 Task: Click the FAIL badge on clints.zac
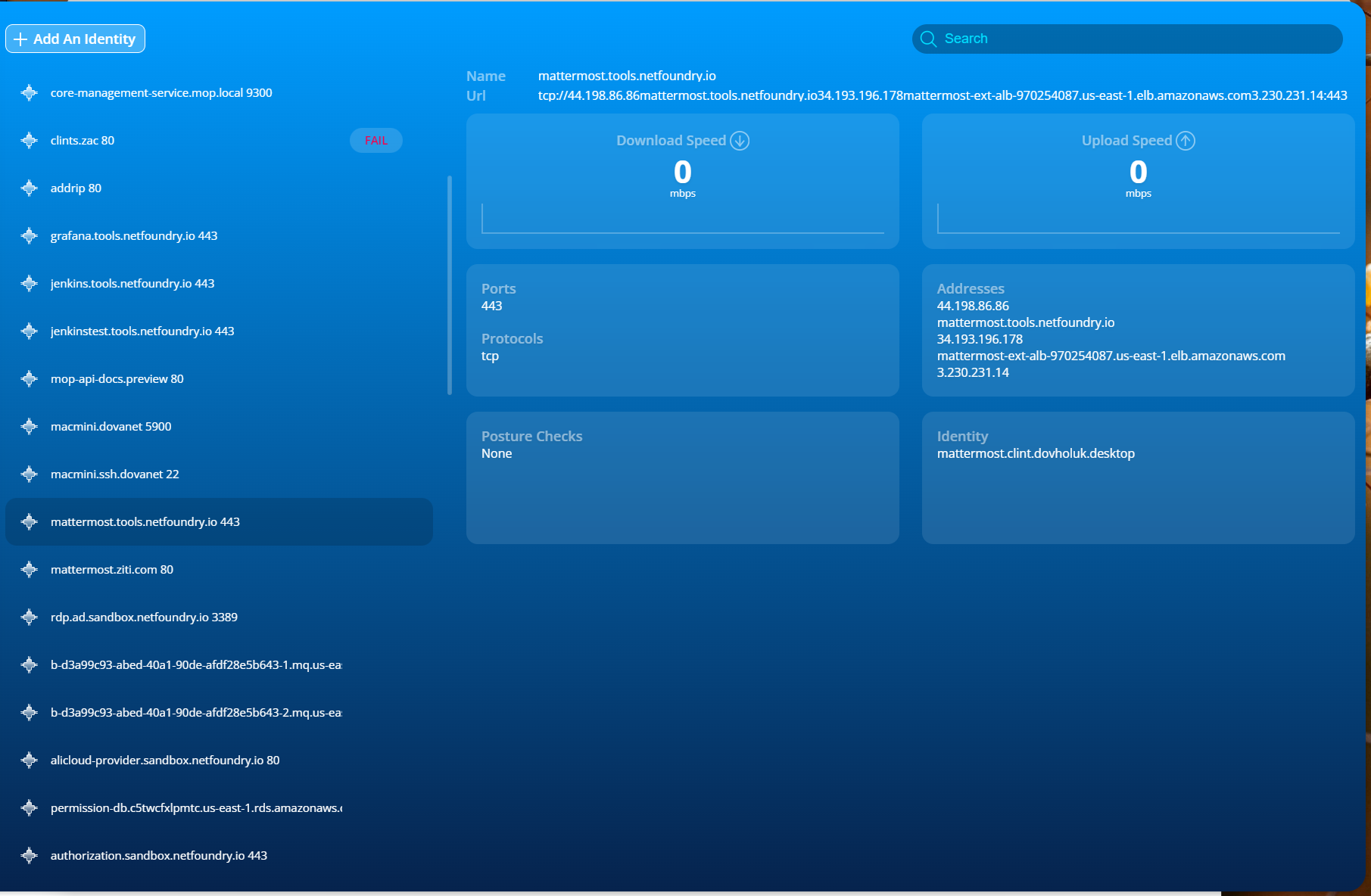376,140
